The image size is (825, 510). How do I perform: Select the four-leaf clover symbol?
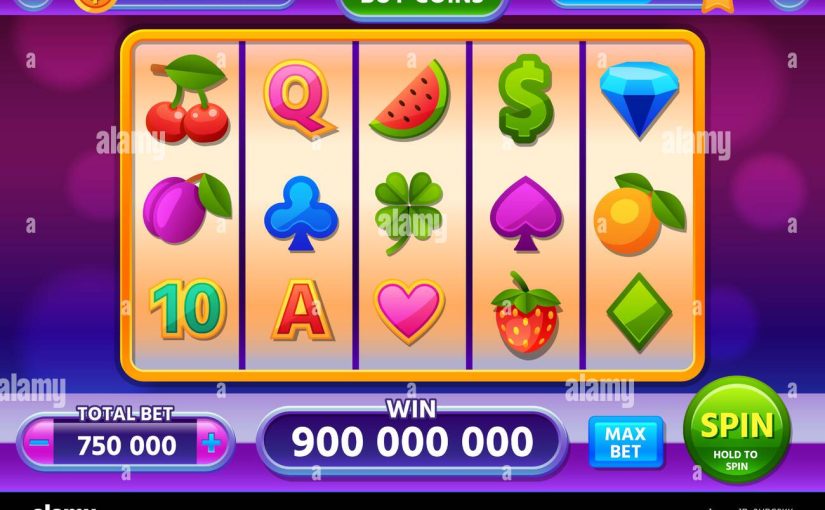(409, 213)
